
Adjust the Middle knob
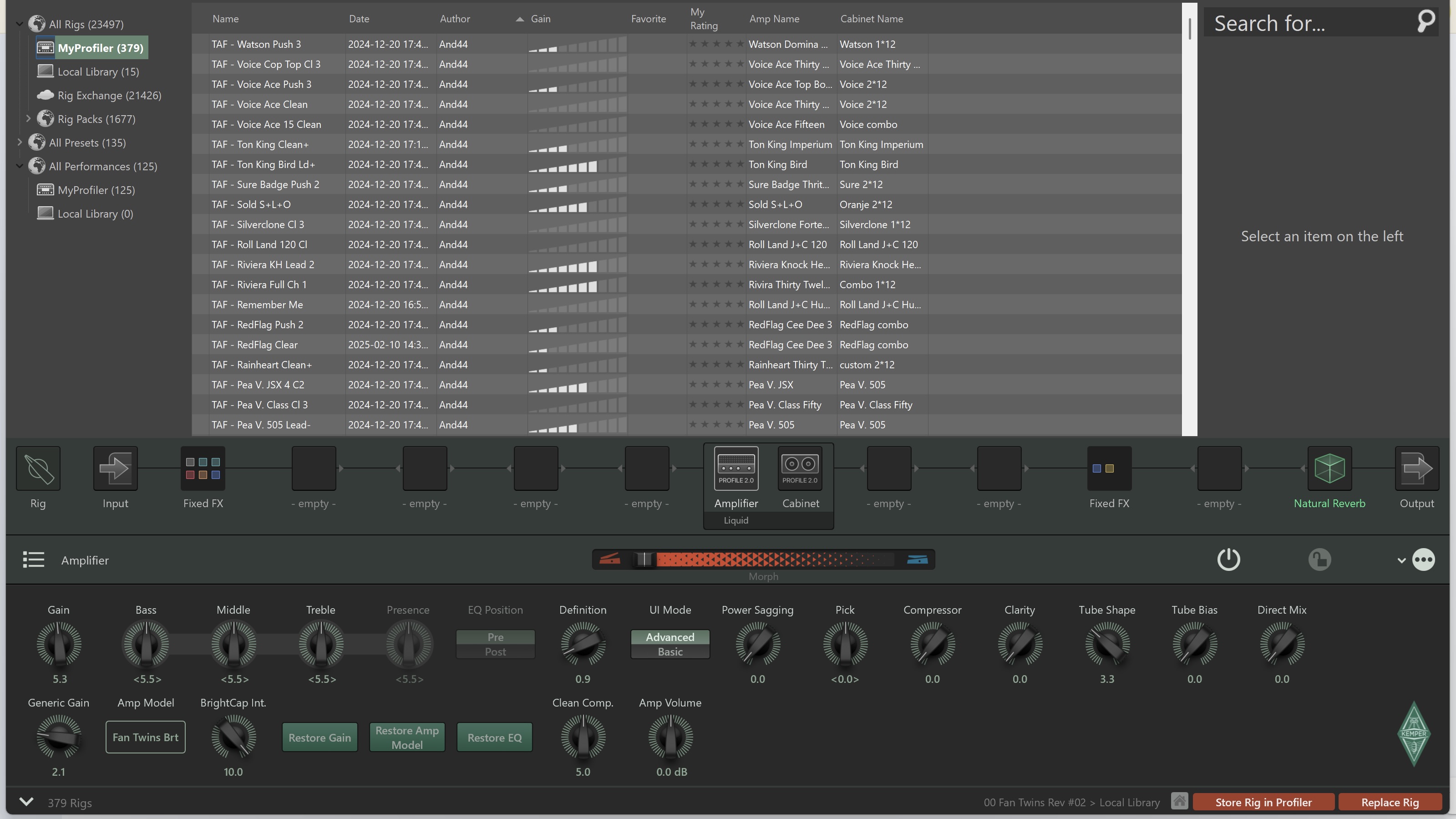pyautogui.click(x=233, y=644)
